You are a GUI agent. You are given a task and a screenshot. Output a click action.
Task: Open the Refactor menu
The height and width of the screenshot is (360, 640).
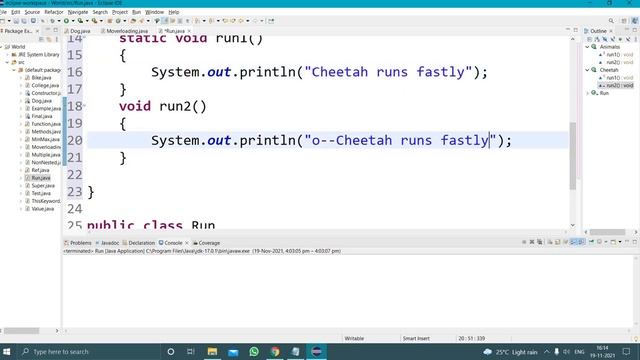point(54,12)
